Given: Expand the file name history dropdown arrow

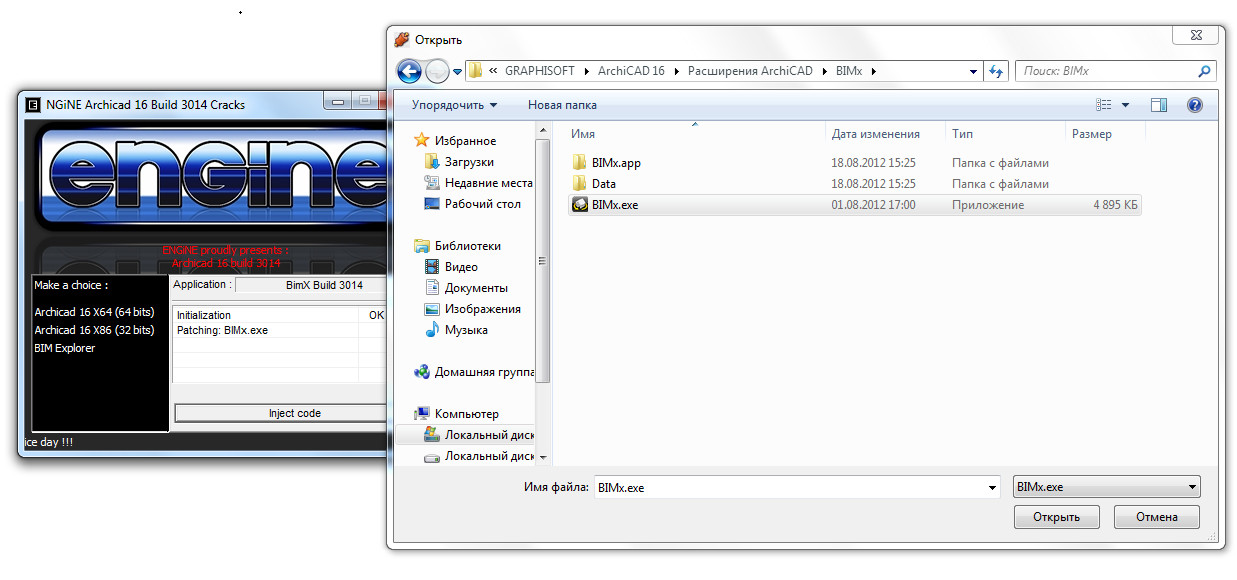Looking at the screenshot, I should (992, 488).
